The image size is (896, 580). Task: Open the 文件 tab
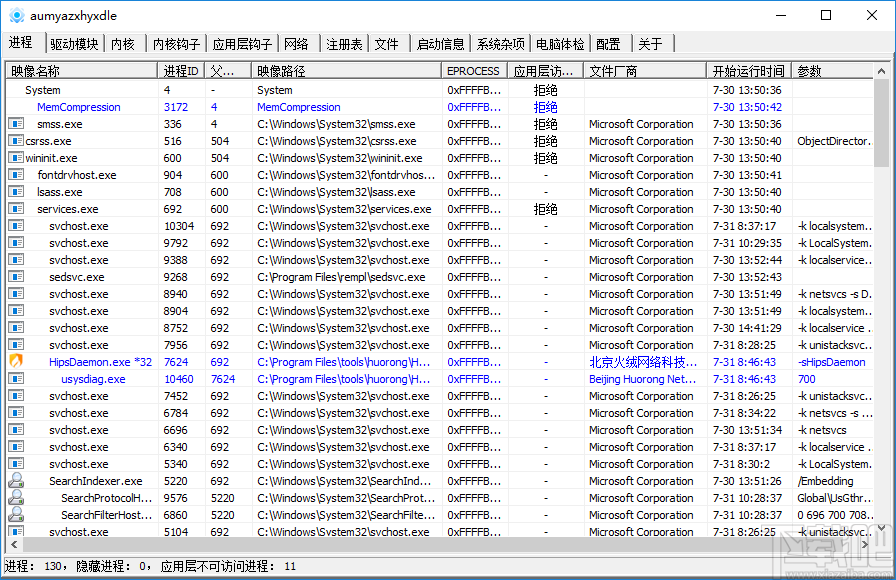387,44
